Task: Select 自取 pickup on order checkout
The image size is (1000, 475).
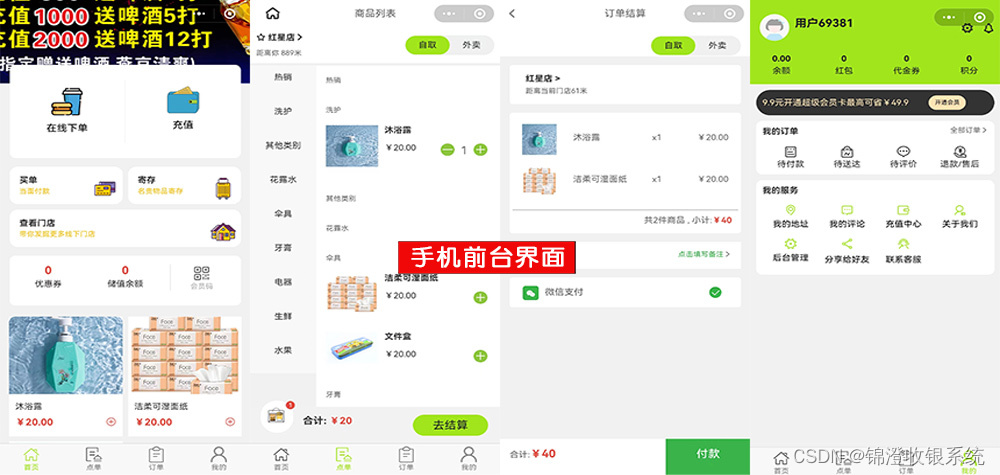Action: coord(673,45)
